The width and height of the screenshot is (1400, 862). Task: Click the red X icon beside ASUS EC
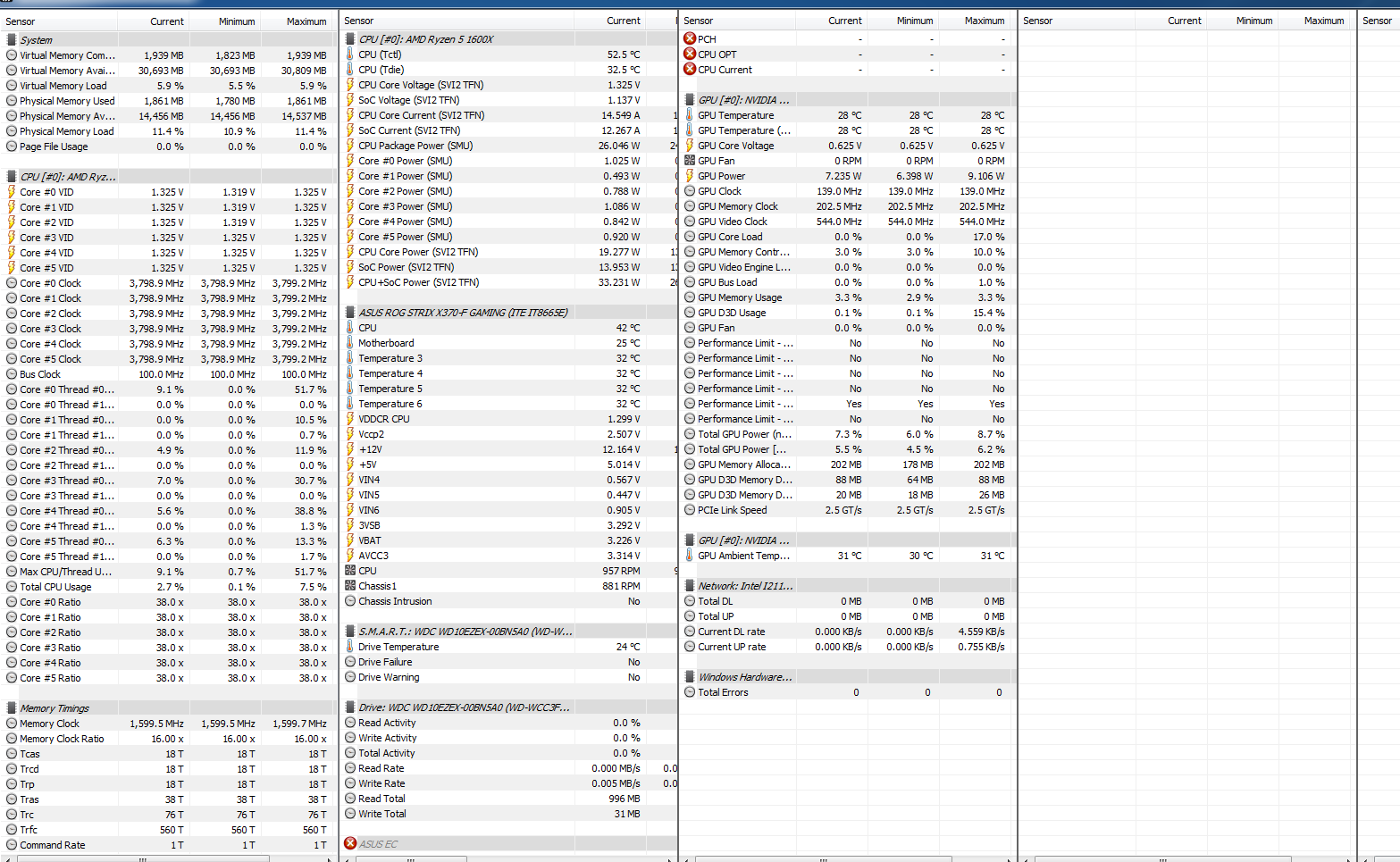[x=350, y=844]
